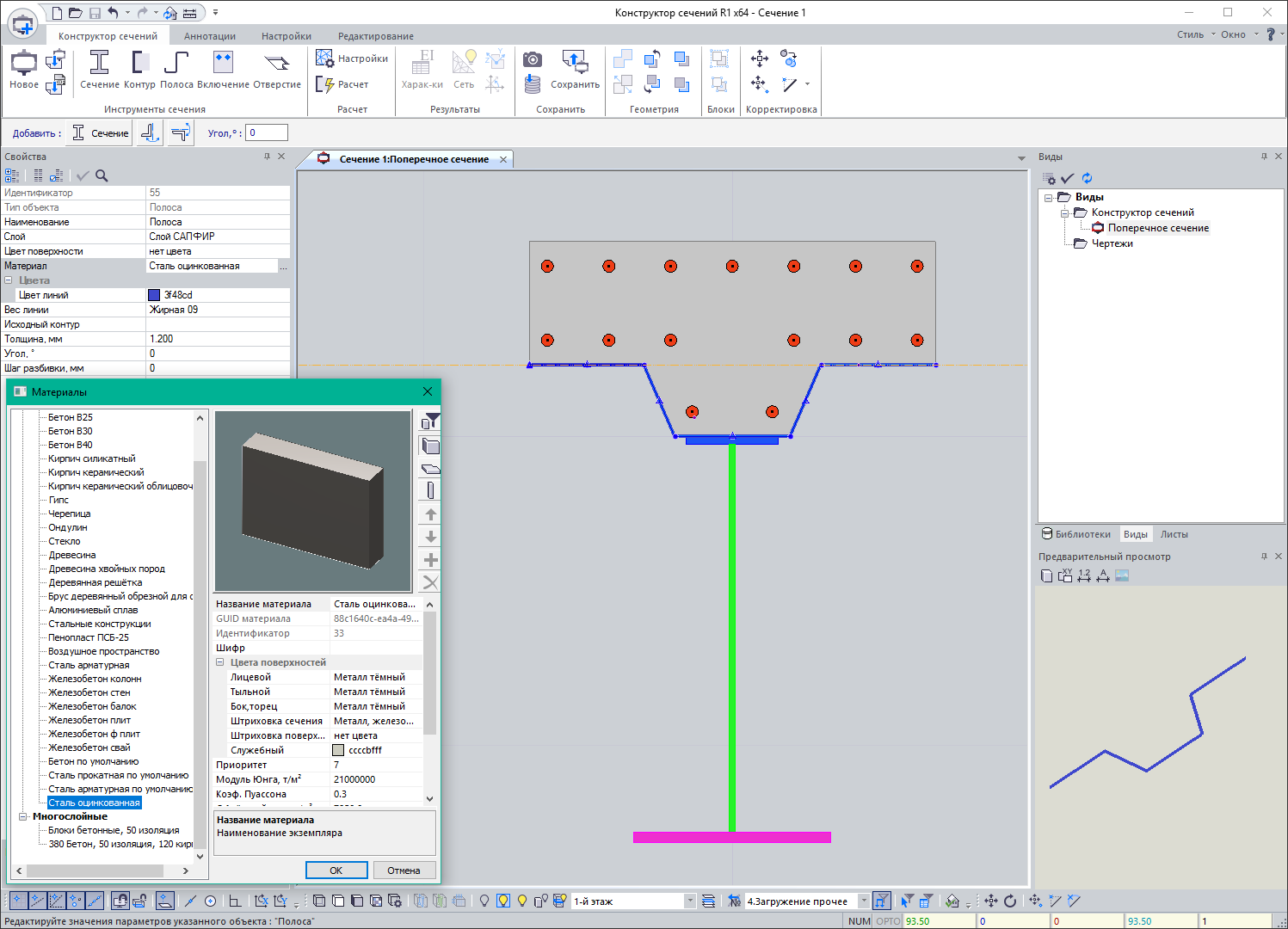Click the Угол angle input field
Viewport: 1288px width, 929px height.
pos(267,132)
